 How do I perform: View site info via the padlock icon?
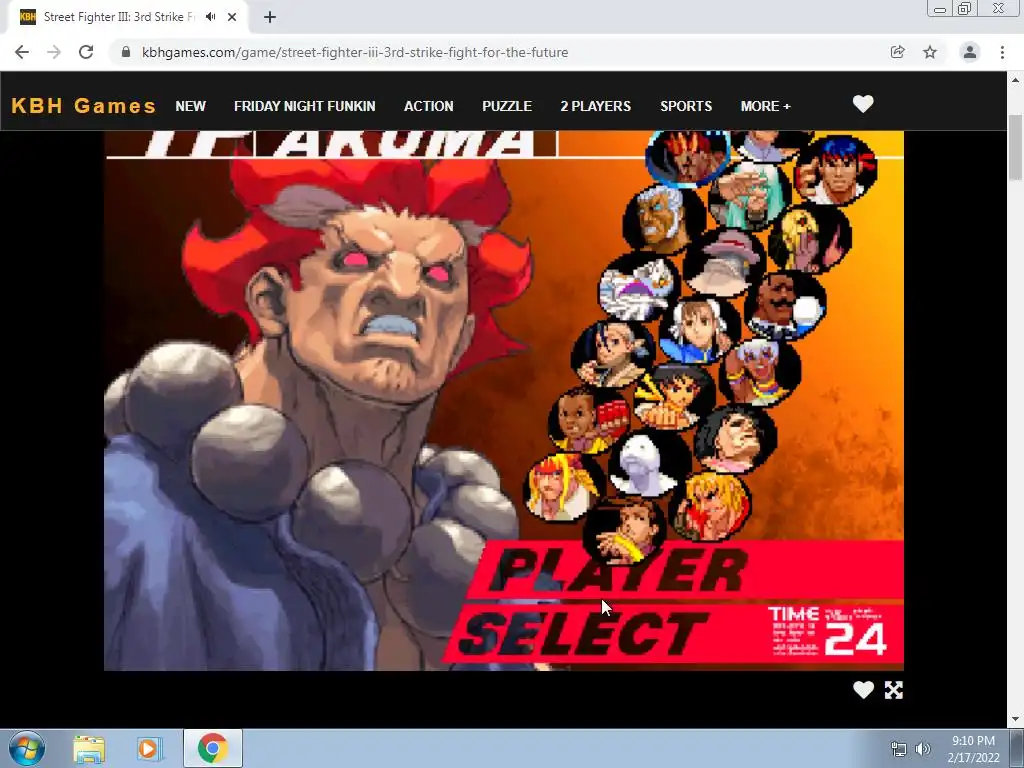pyautogui.click(x=126, y=52)
